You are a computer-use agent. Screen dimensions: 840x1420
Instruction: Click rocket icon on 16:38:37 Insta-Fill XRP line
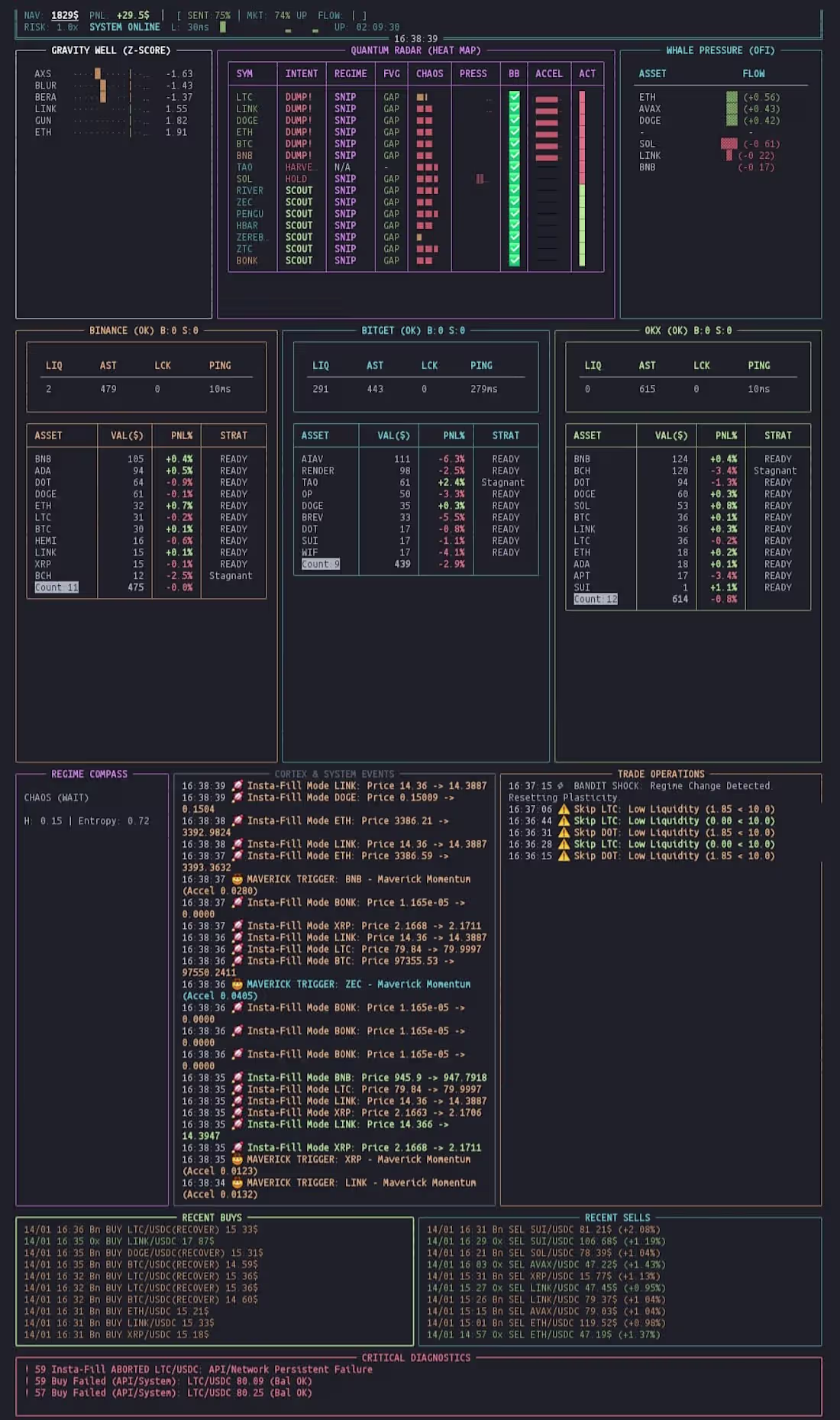click(x=237, y=926)
